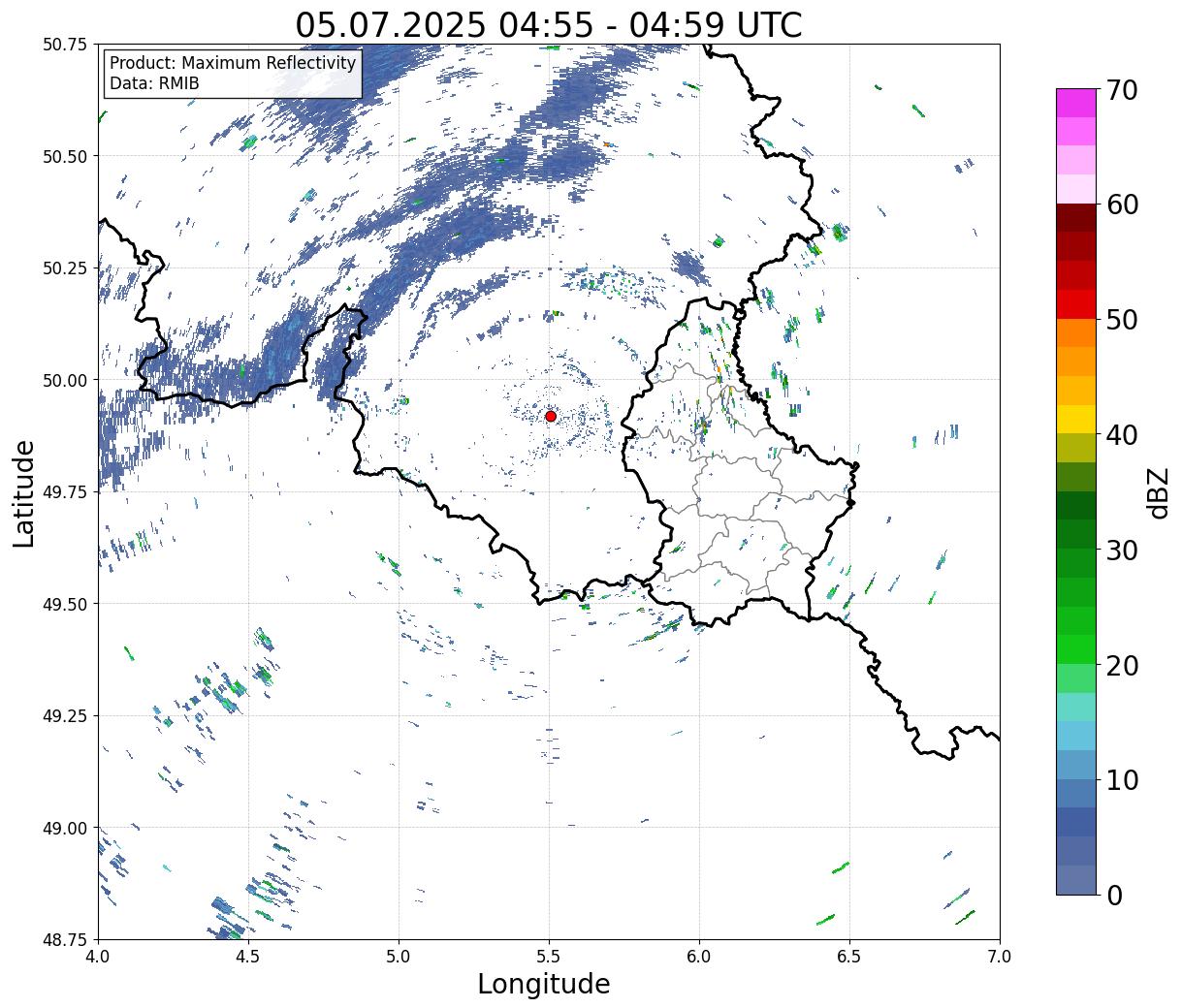
Task: Click the colorbar tick label 20
Action: pyautogui.click(x=1121, y=665)
